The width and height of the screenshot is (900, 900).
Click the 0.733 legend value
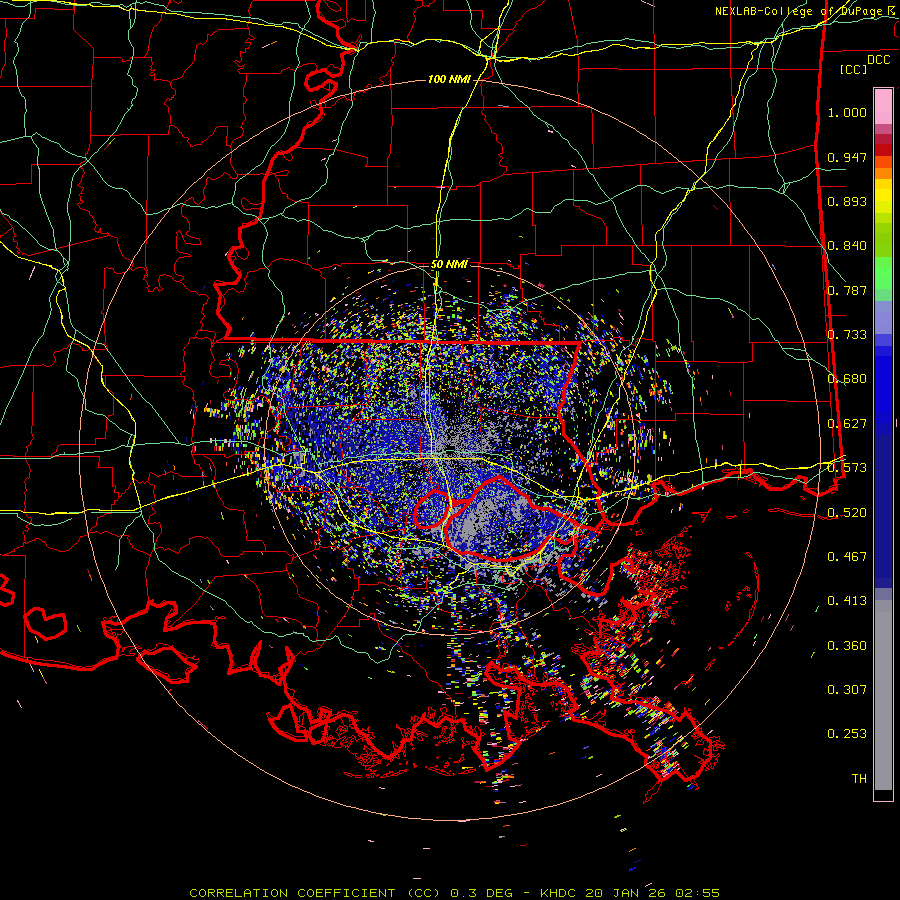tap(847, 335)
